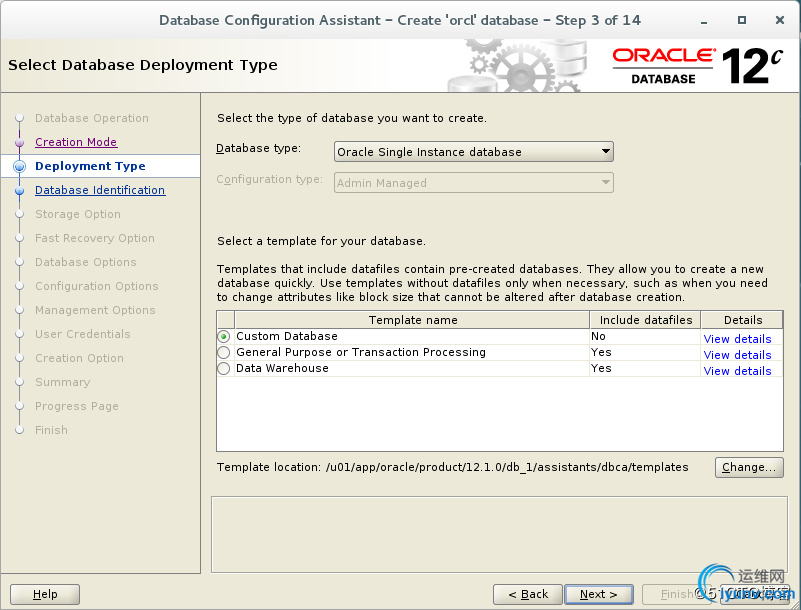
Task: Click the Database Operation step label
Action: tap(92, 118)
